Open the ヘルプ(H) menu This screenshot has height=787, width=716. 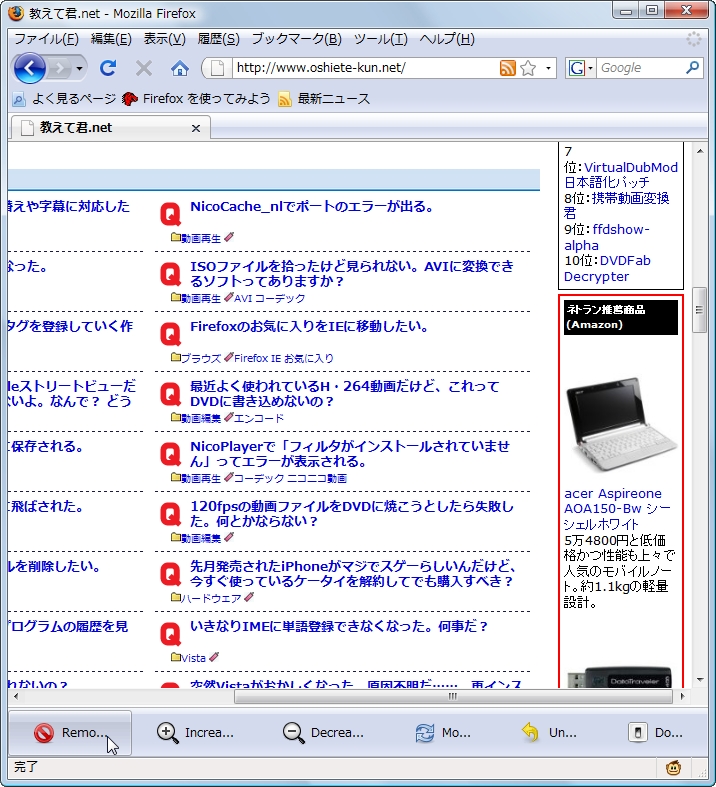pyautogui.click(x=447, y=39)
